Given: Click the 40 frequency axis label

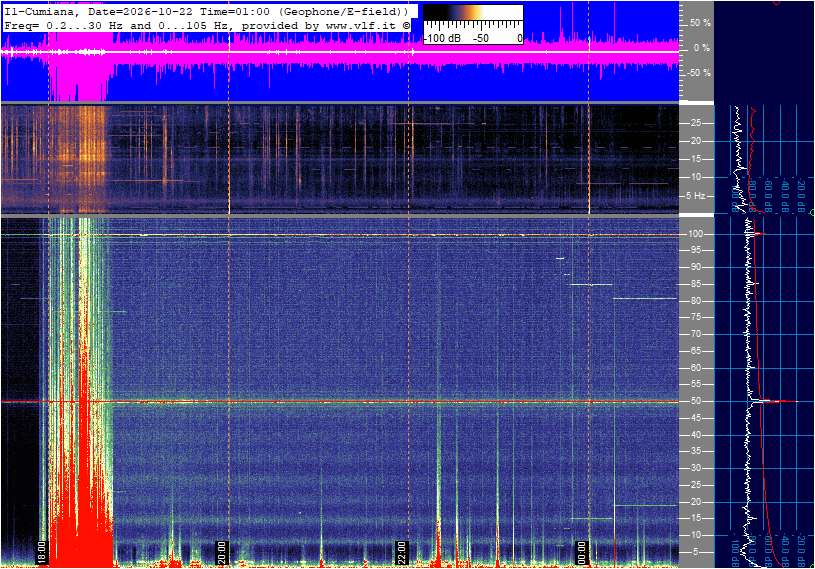Looking at the screenshot, I should pos(695,435).
